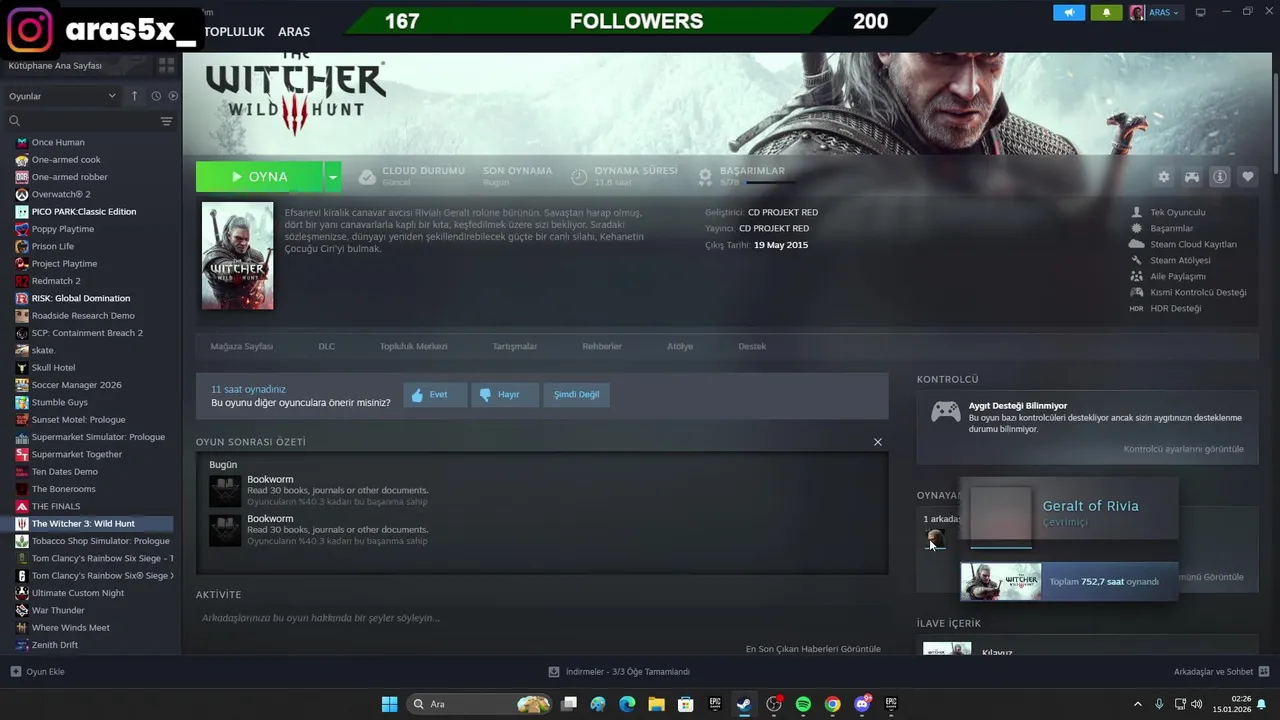The image size is (1280, 720).
Task: Open Mağaza Sayfası tab
Action: tap(241, 346)
